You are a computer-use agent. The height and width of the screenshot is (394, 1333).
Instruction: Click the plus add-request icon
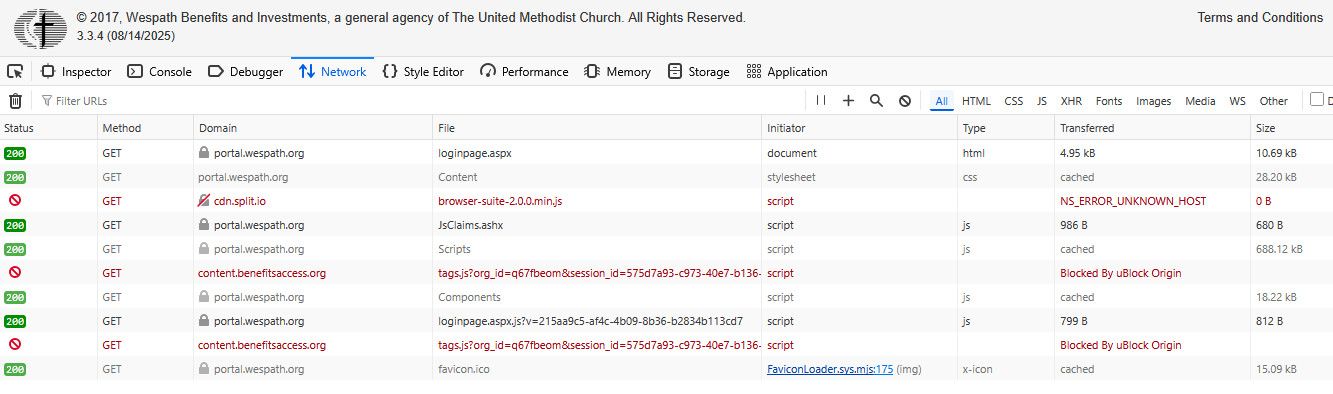point(848,101)
